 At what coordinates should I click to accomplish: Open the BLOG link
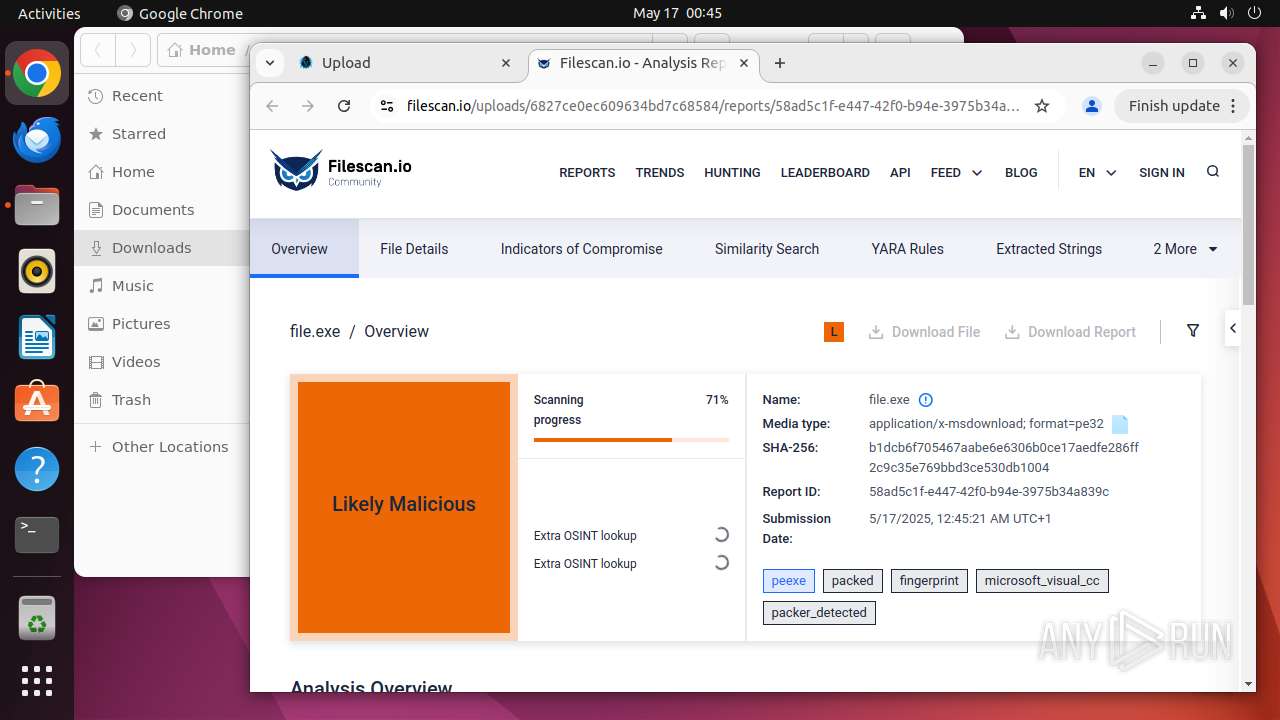(x=1021, y=173)
